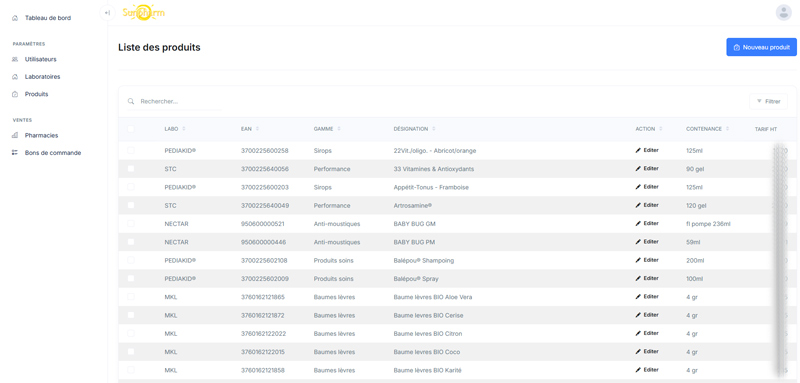800x383 pixels.
Task: Click the 'BABY BUG PM' designation
Action: tap(414, 242)
